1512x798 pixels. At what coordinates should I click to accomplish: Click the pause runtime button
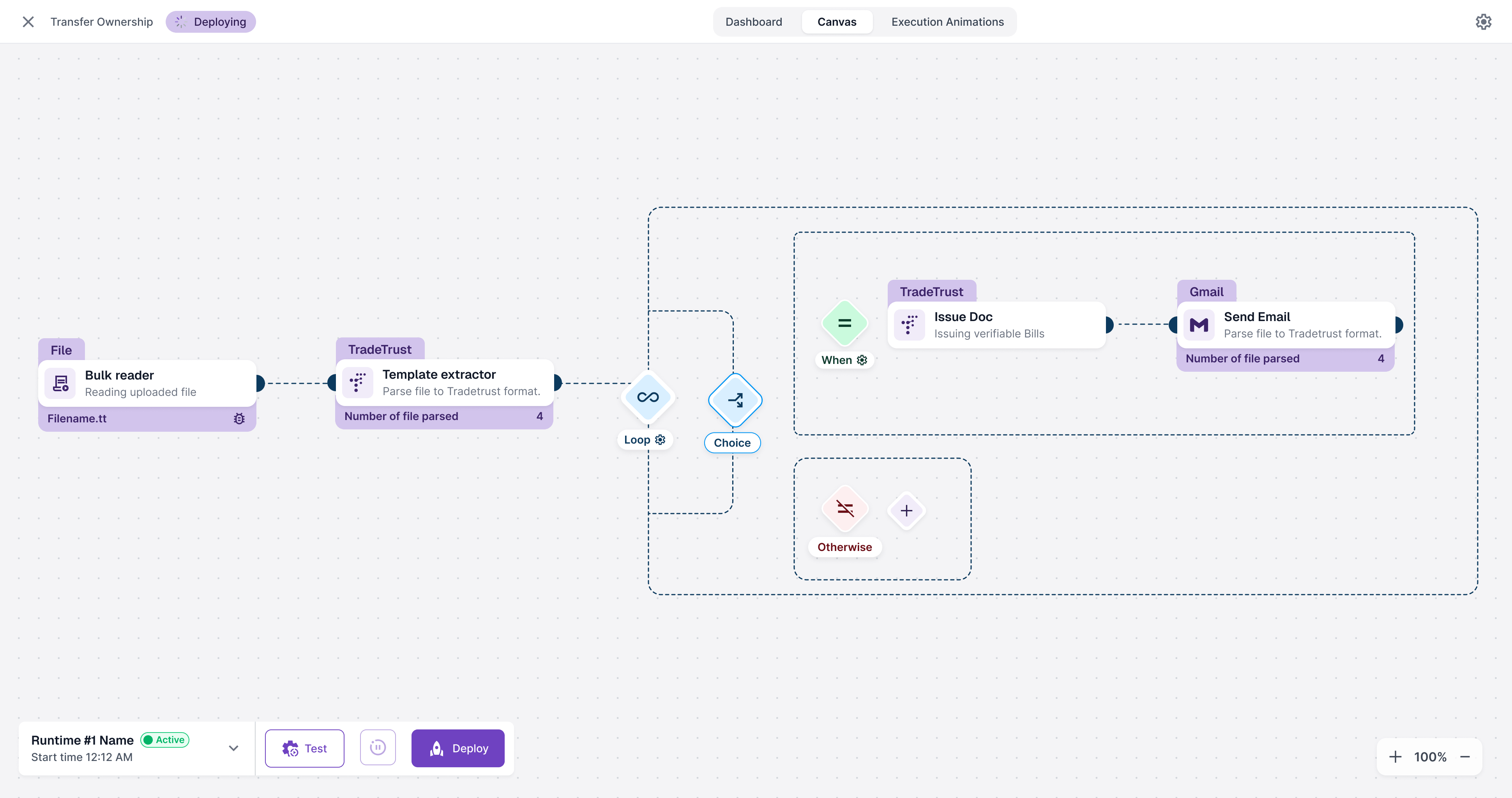[378, 747]
